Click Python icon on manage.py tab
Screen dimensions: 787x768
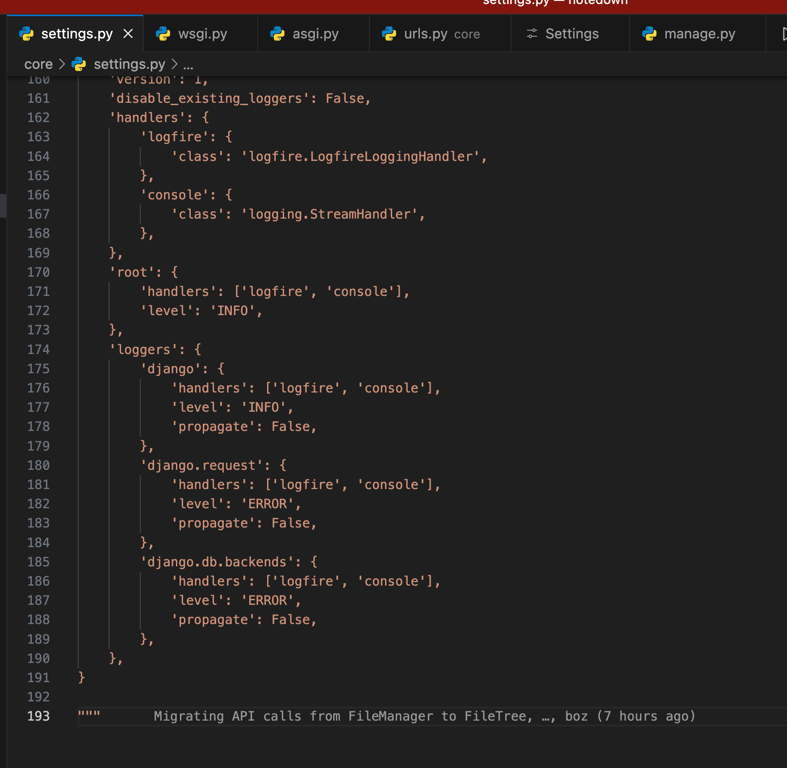649,34
